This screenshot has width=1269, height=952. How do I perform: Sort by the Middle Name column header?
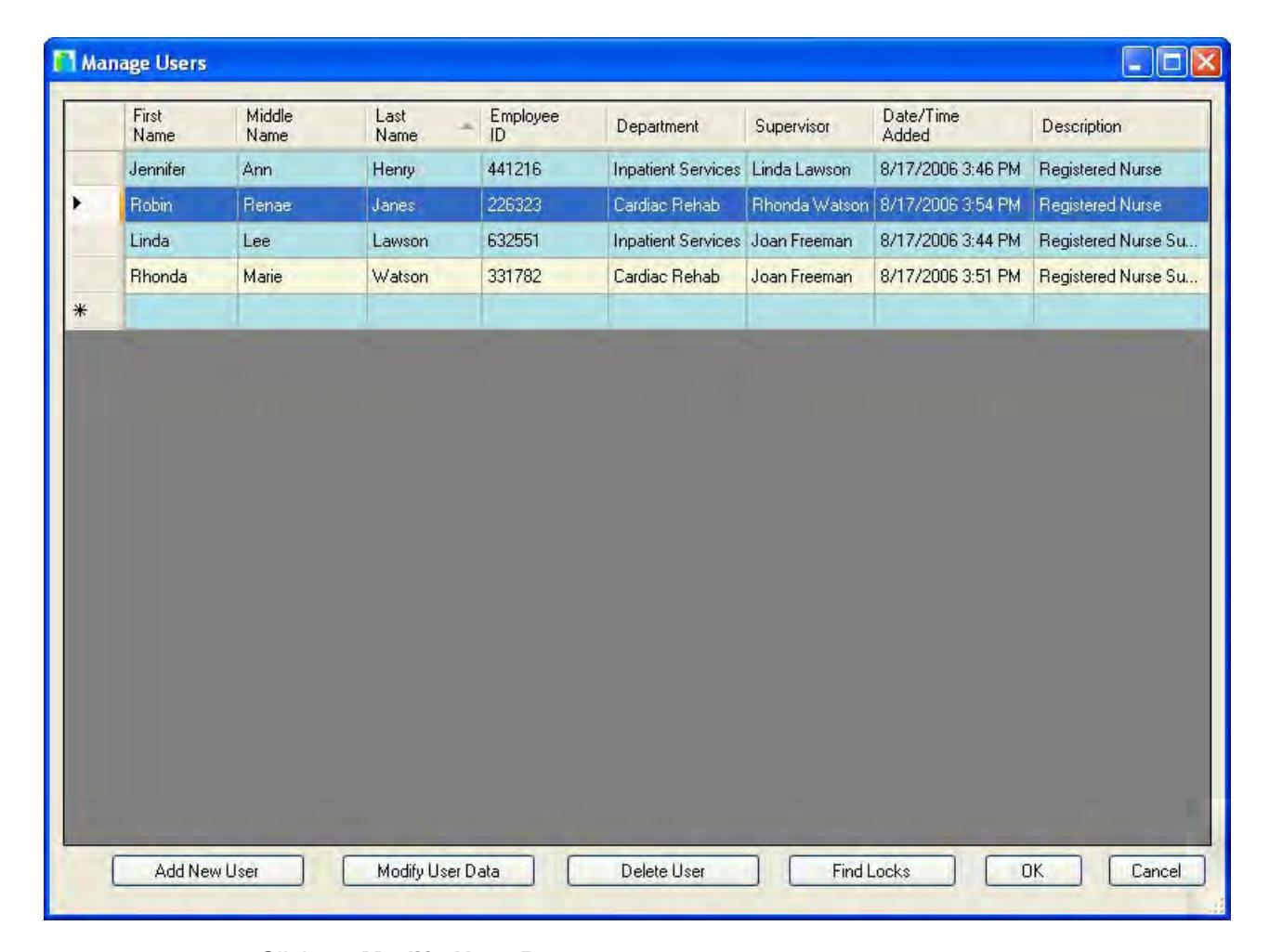pyautogui.click(x=302, y=125)
